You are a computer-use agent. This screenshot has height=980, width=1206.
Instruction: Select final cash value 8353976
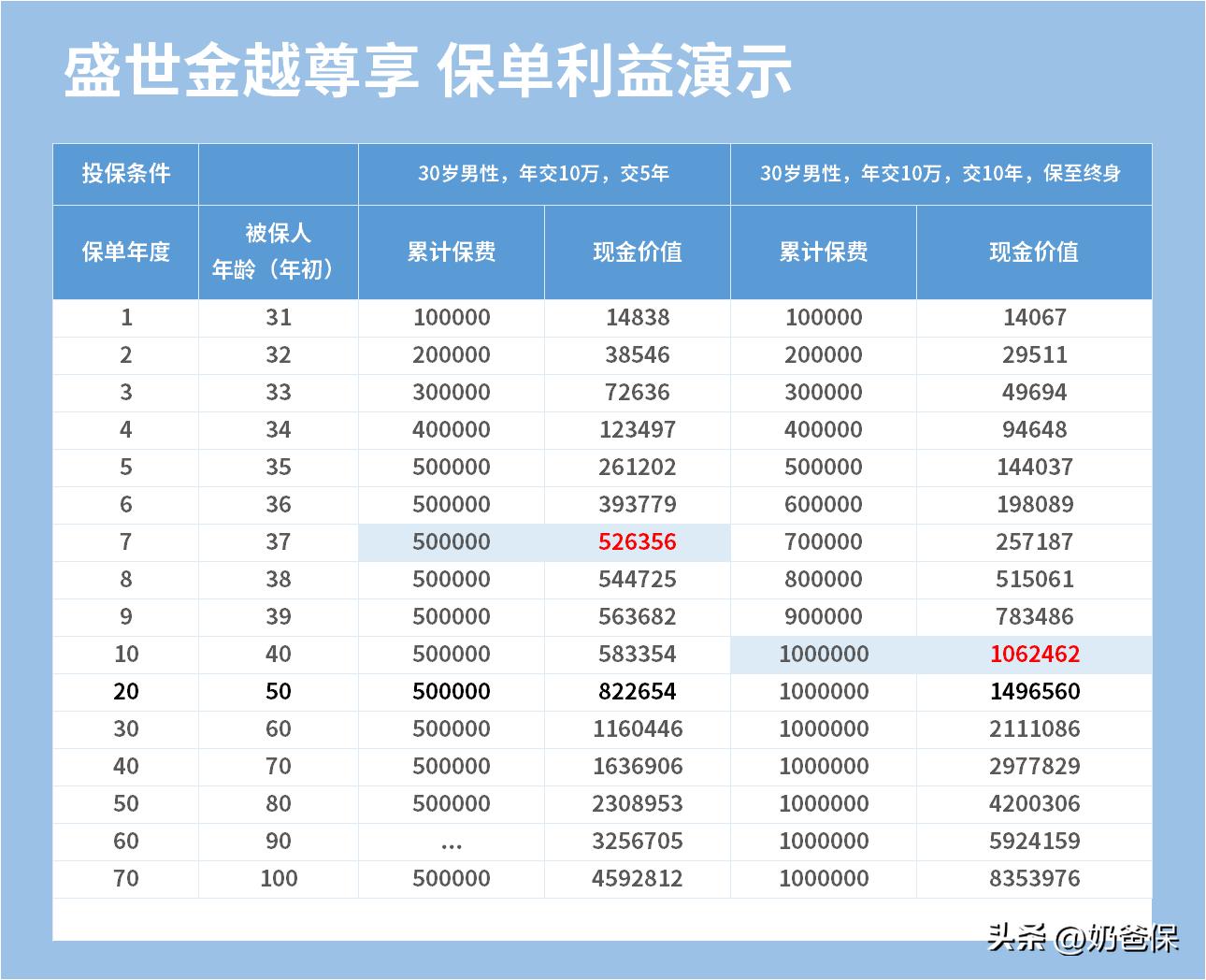[1035, 878]
